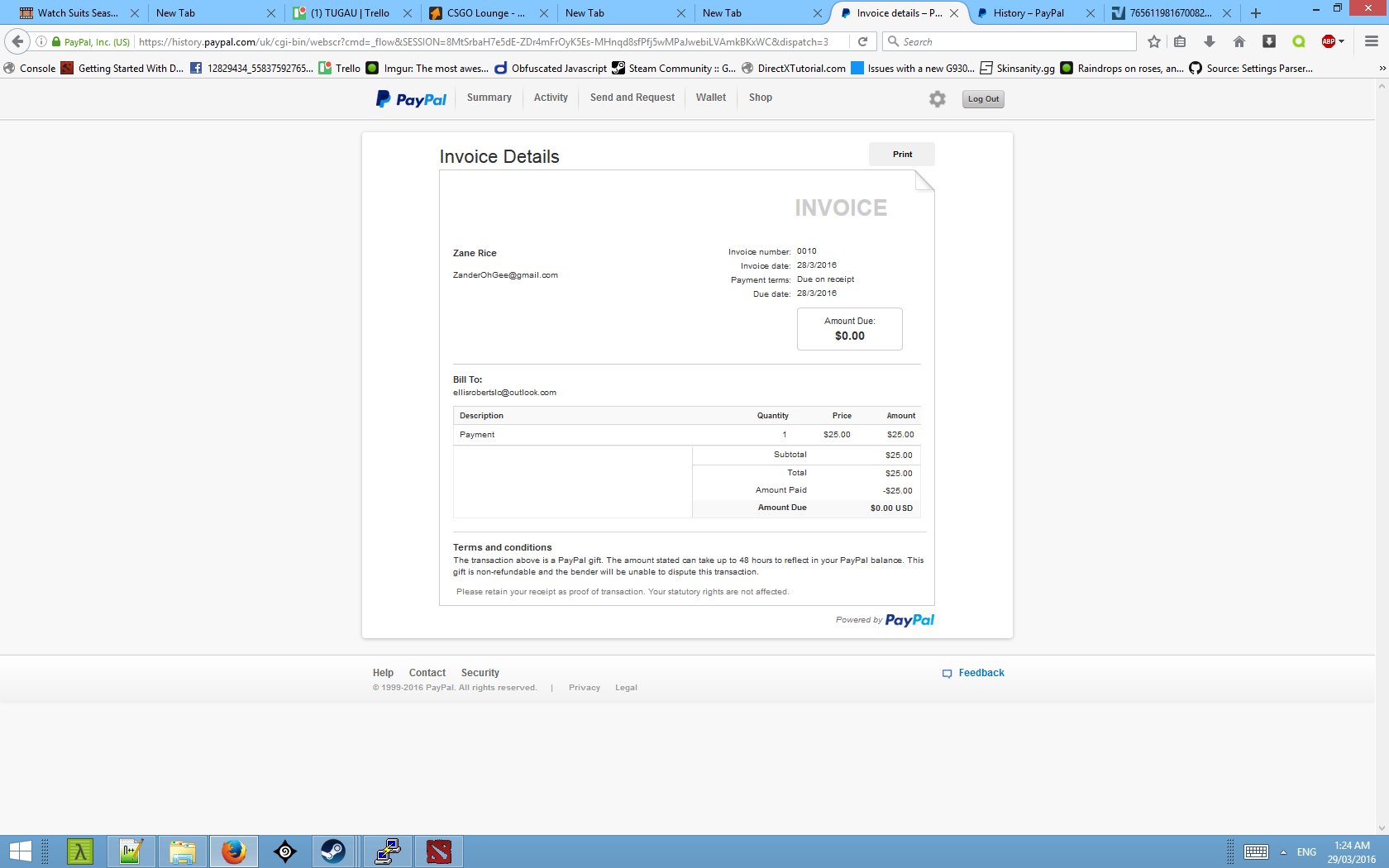Open the Pocket icon in toolbar
1389x868 pixels.
1269,41
